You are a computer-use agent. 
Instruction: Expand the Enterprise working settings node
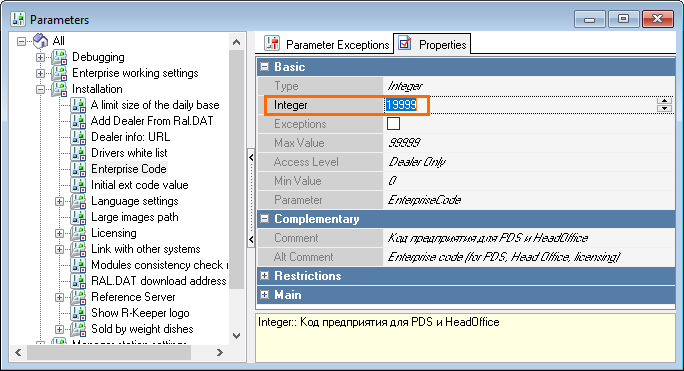pyautogui.click(x=40, y=73)
